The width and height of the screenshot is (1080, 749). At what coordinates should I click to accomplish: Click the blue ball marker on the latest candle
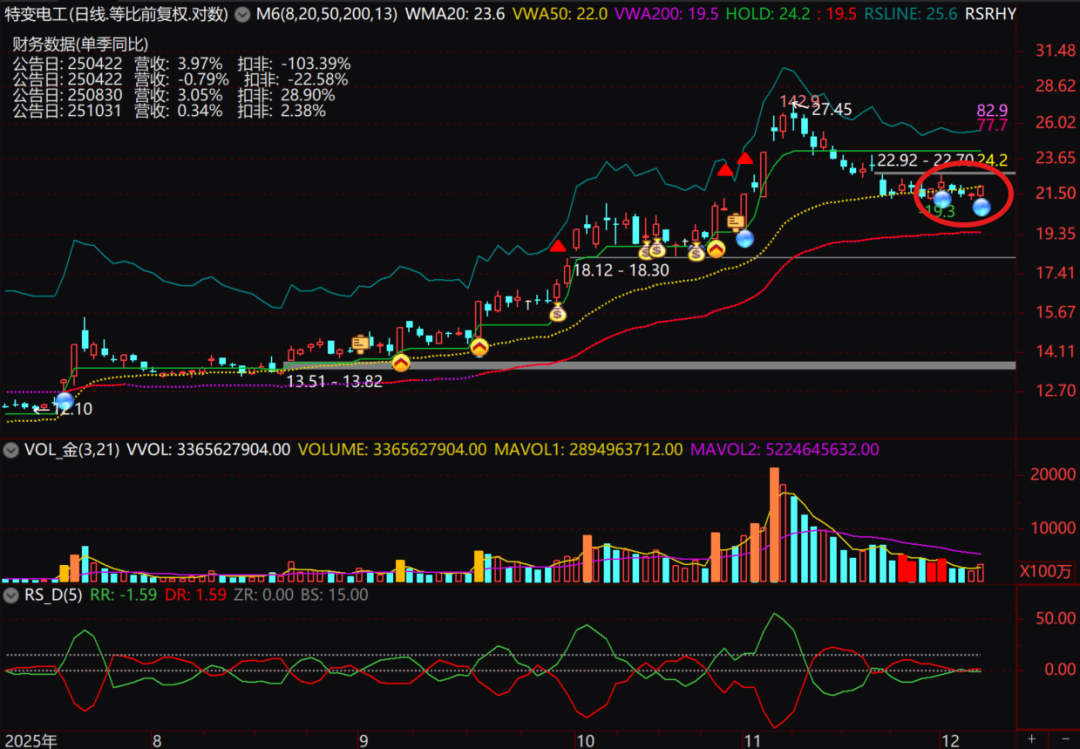[981, 207]
